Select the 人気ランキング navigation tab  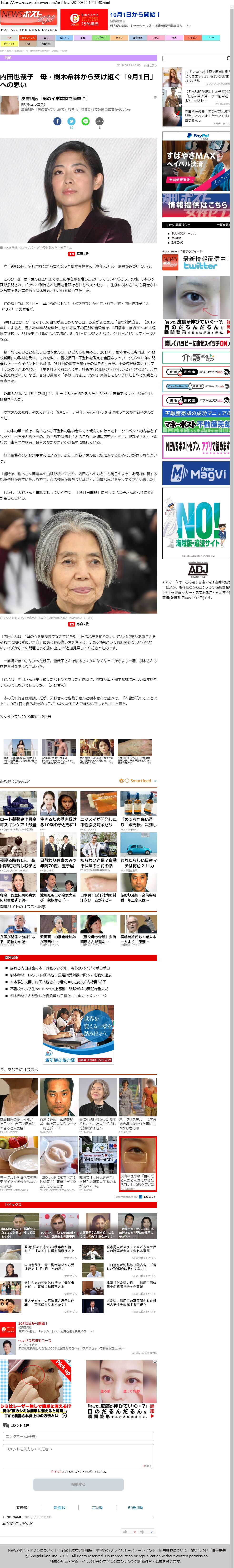(x=27, y=38)
